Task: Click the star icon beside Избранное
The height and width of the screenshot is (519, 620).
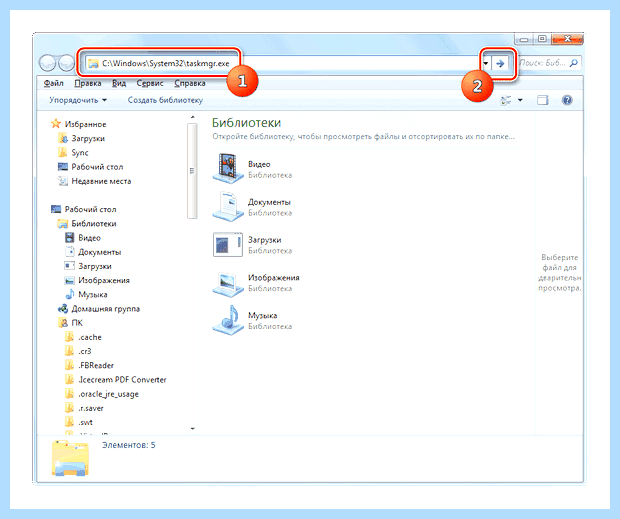Action: (56, 124)
